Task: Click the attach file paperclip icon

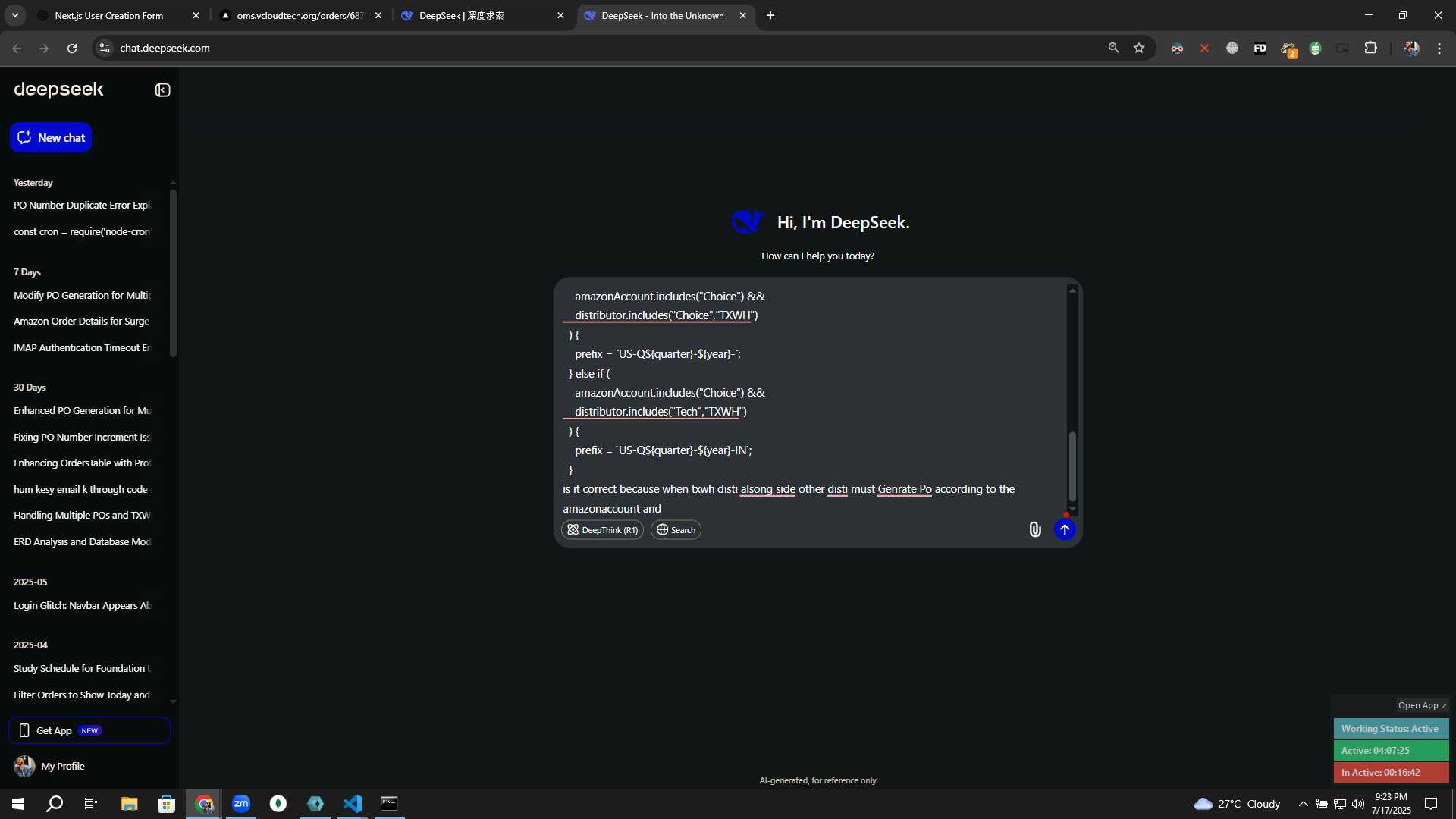Action: point(1034,529)
